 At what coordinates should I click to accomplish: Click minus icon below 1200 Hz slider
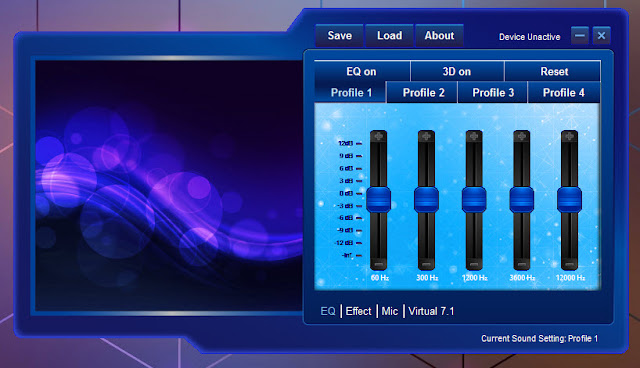tap(474, 264)
